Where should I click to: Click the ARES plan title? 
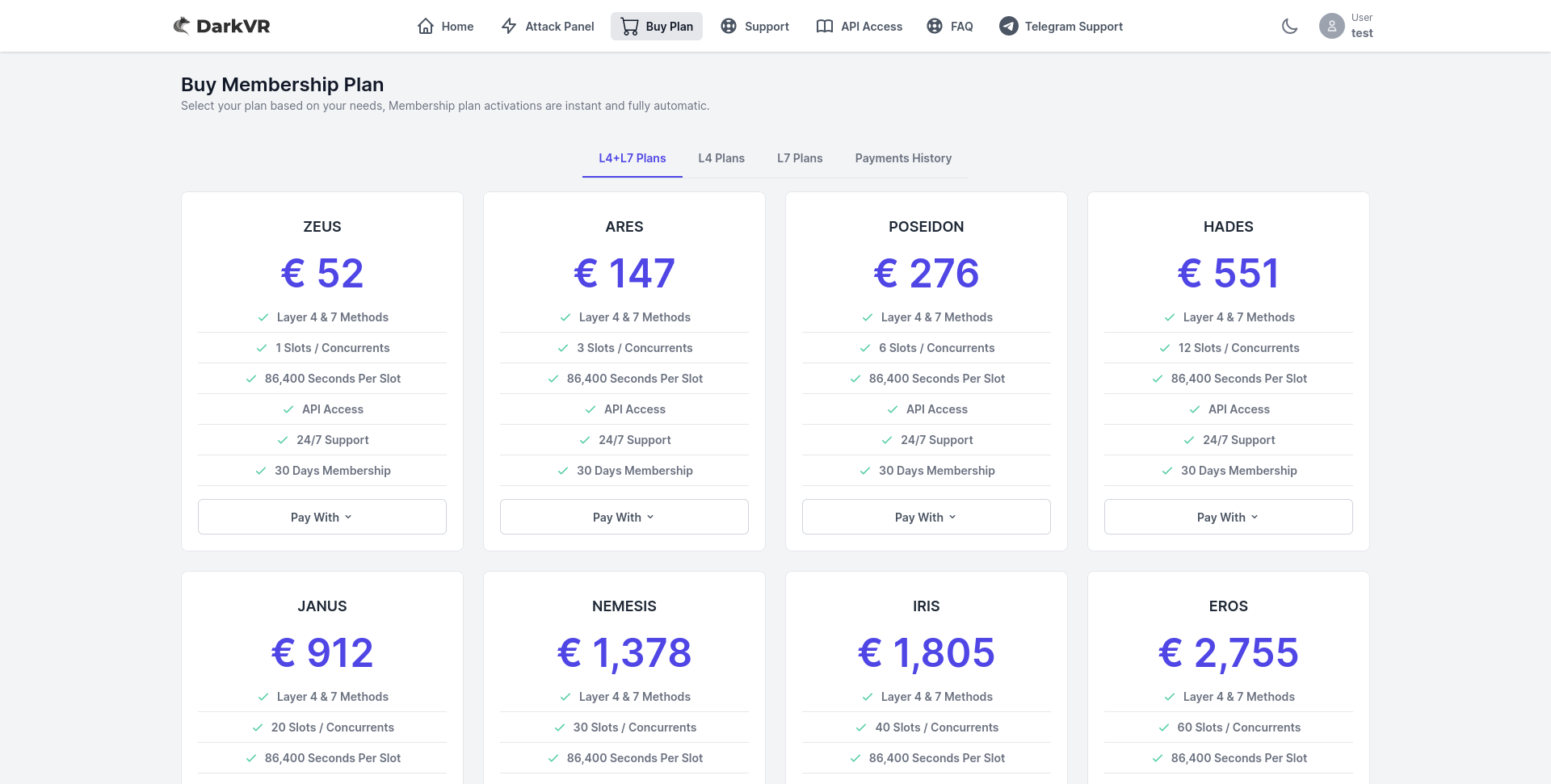(x=624, y=227)
